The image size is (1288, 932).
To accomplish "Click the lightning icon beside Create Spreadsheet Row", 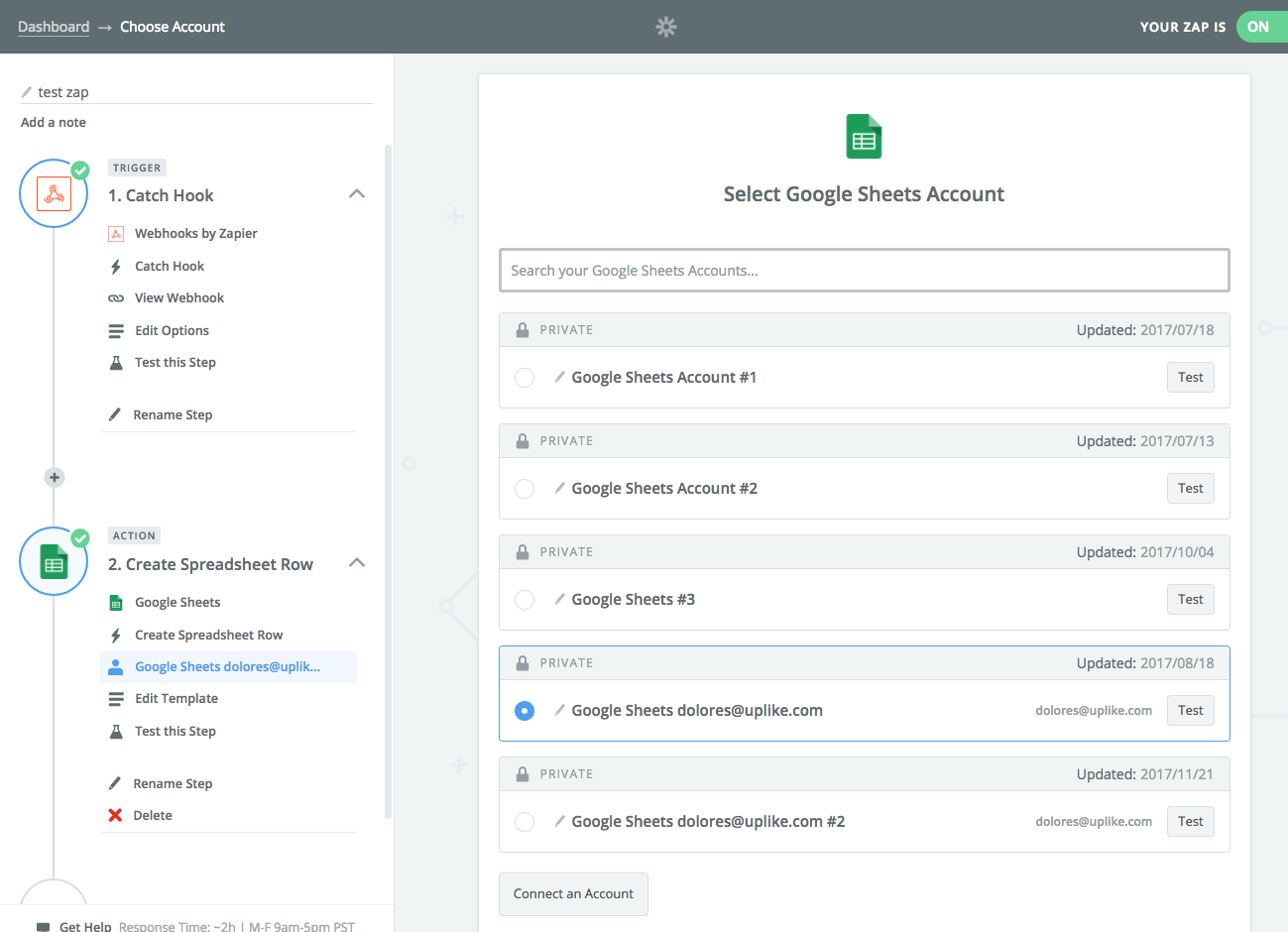I will (116, 636).
